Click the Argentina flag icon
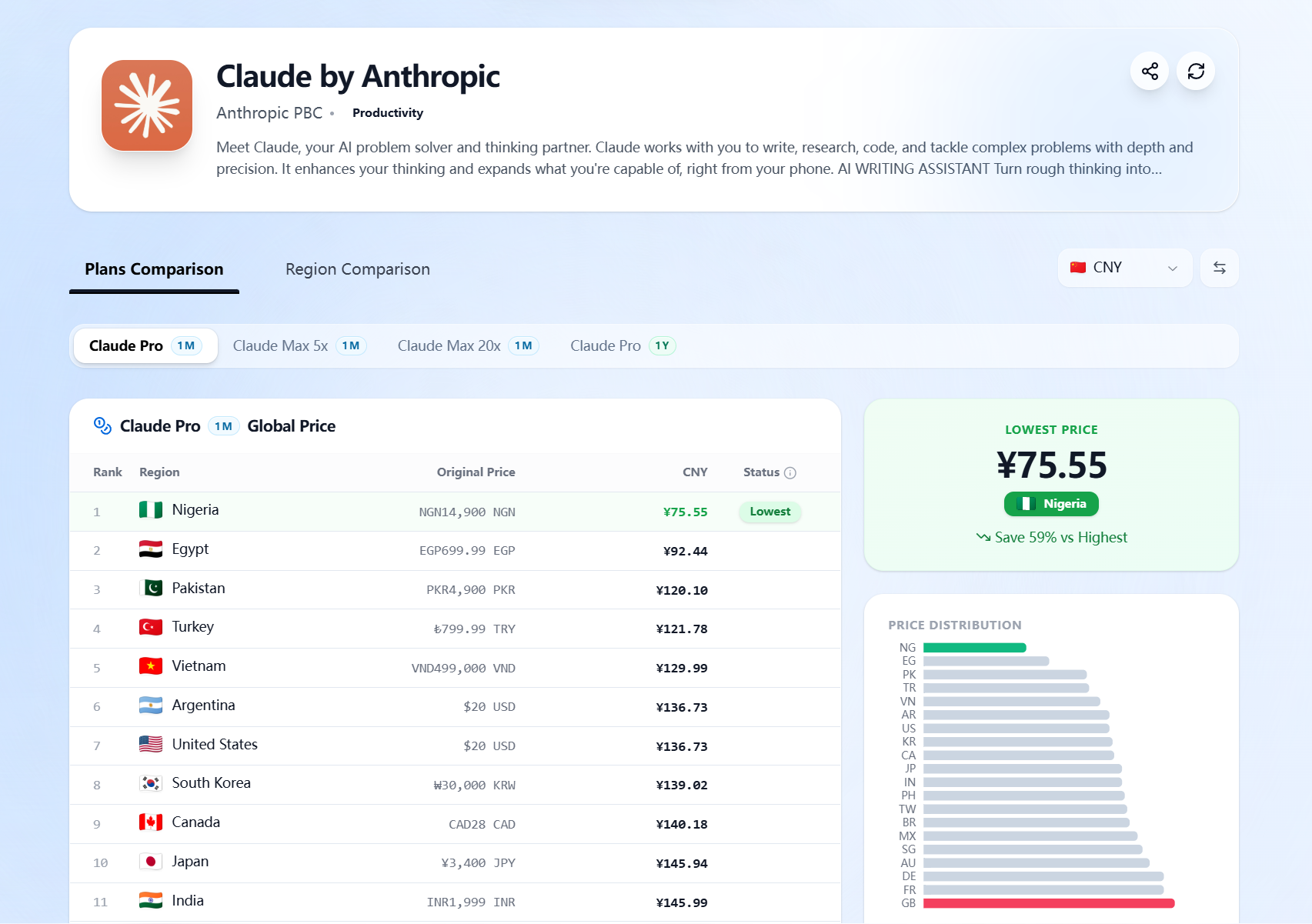The width and height of the screenshot is (1312, 924). click(x=151, y=706)
